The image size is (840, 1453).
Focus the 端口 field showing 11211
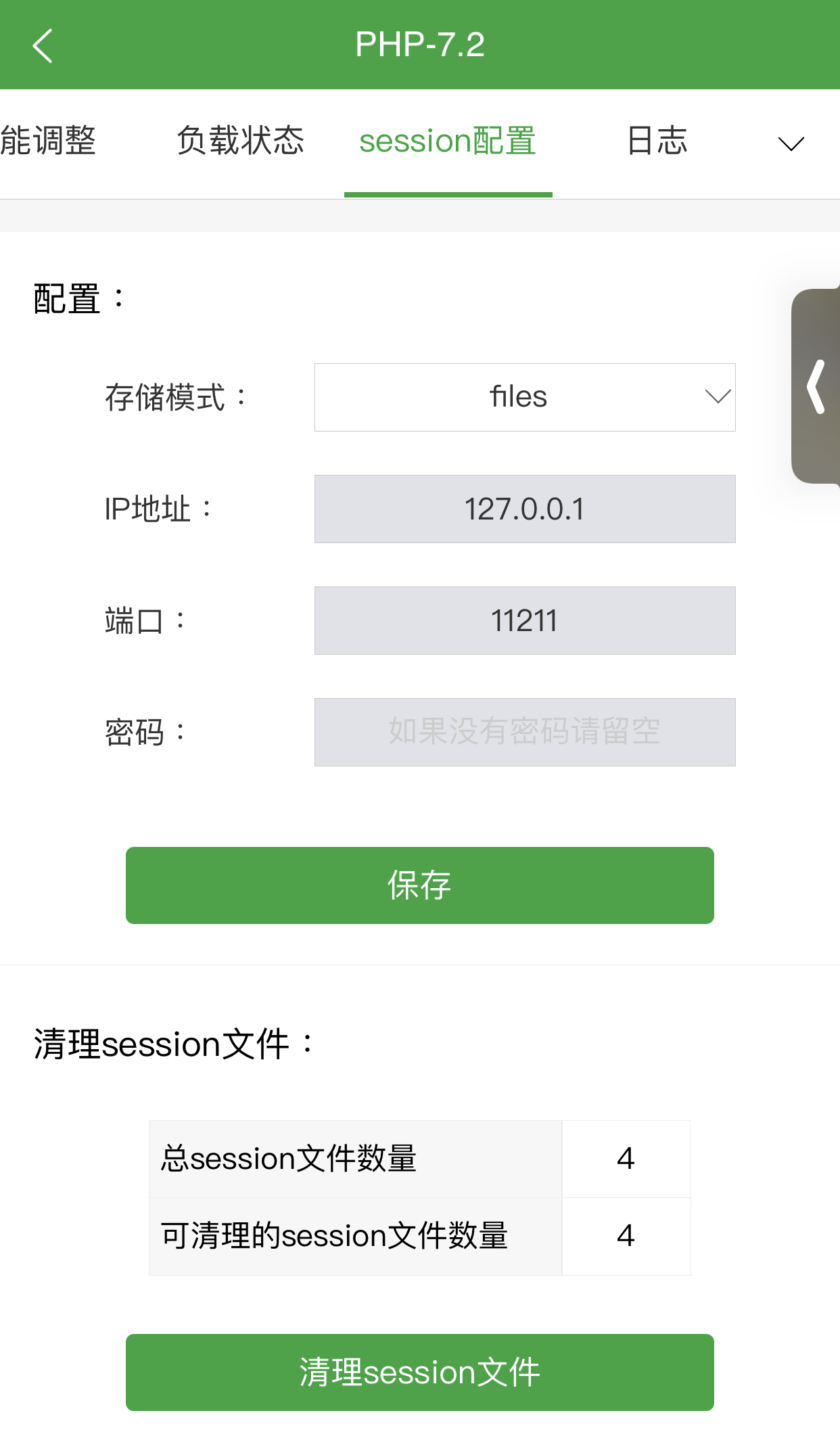[x=525, y=620]
